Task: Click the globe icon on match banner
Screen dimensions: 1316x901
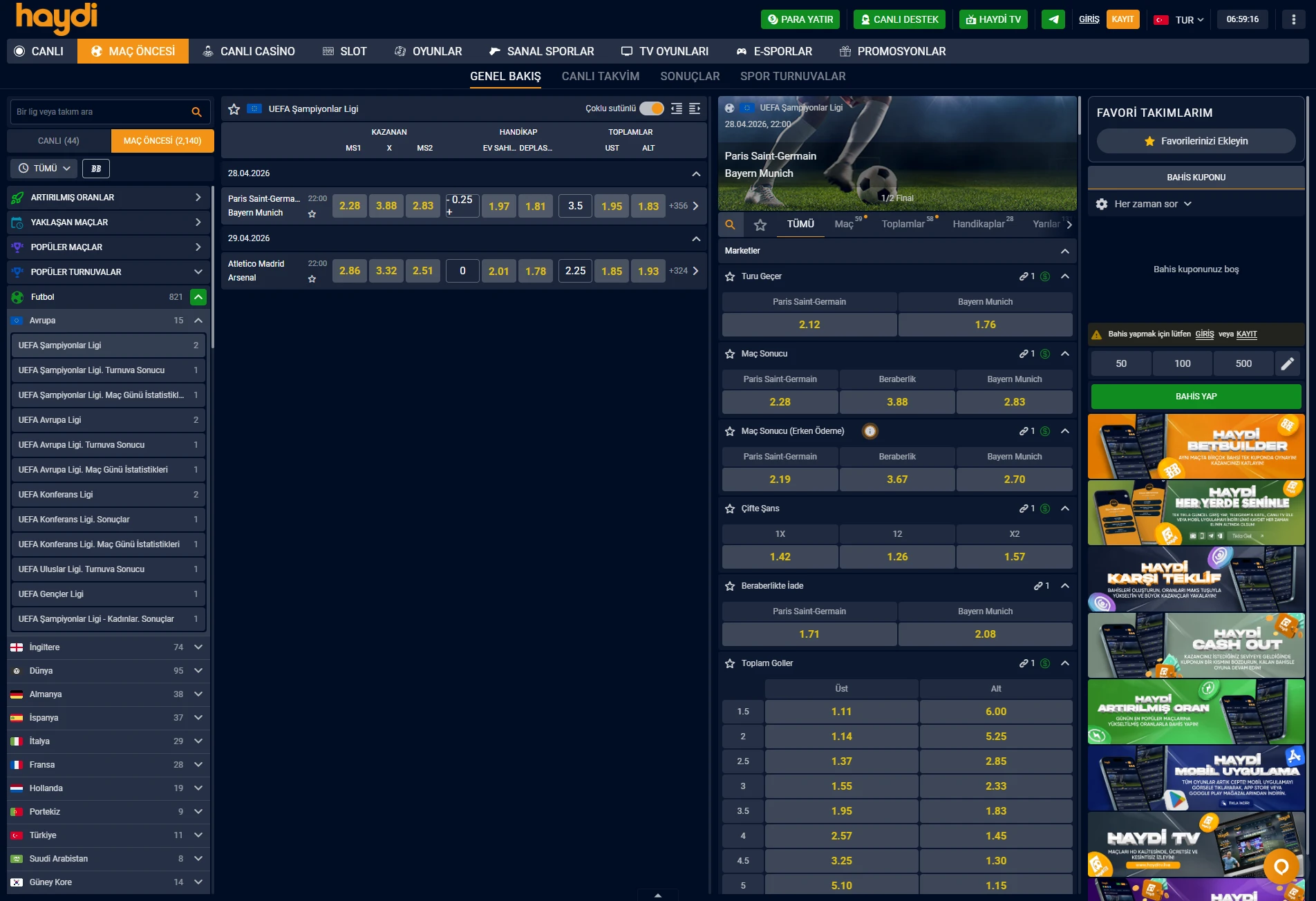Action: pos(730,108)
